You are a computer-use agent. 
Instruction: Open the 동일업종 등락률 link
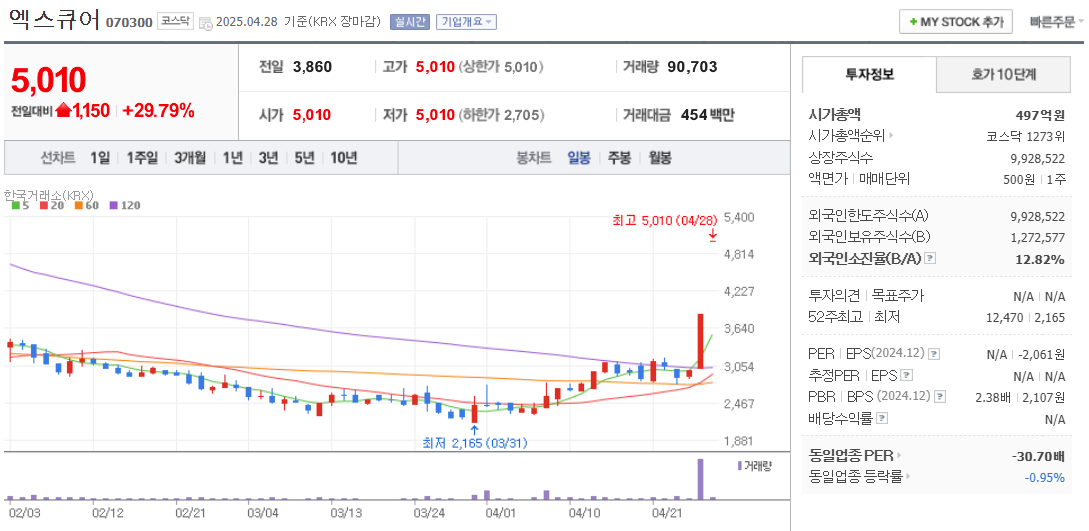coord(856,477)
